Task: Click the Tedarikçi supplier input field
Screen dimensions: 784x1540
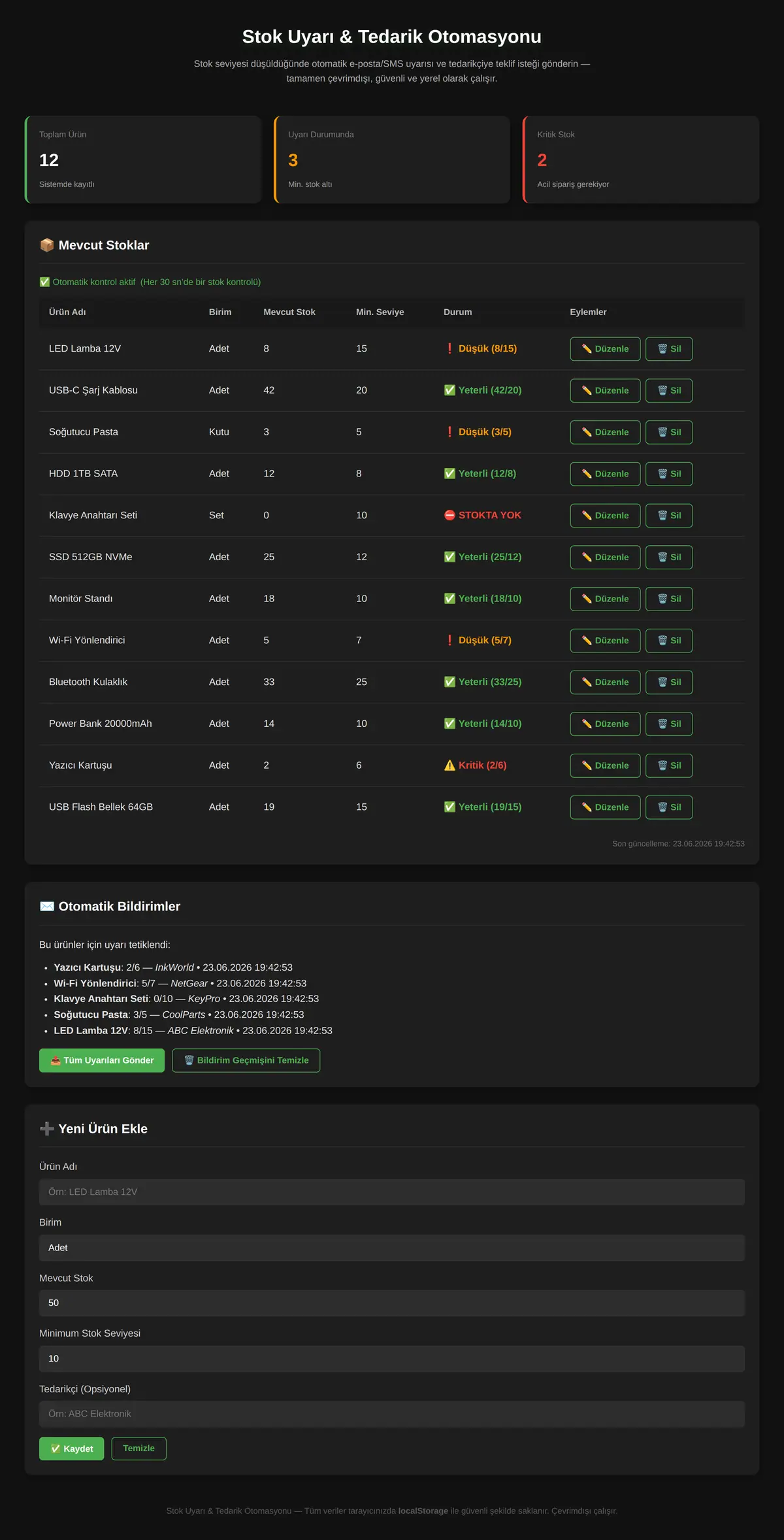Action: click(392, 1414)
